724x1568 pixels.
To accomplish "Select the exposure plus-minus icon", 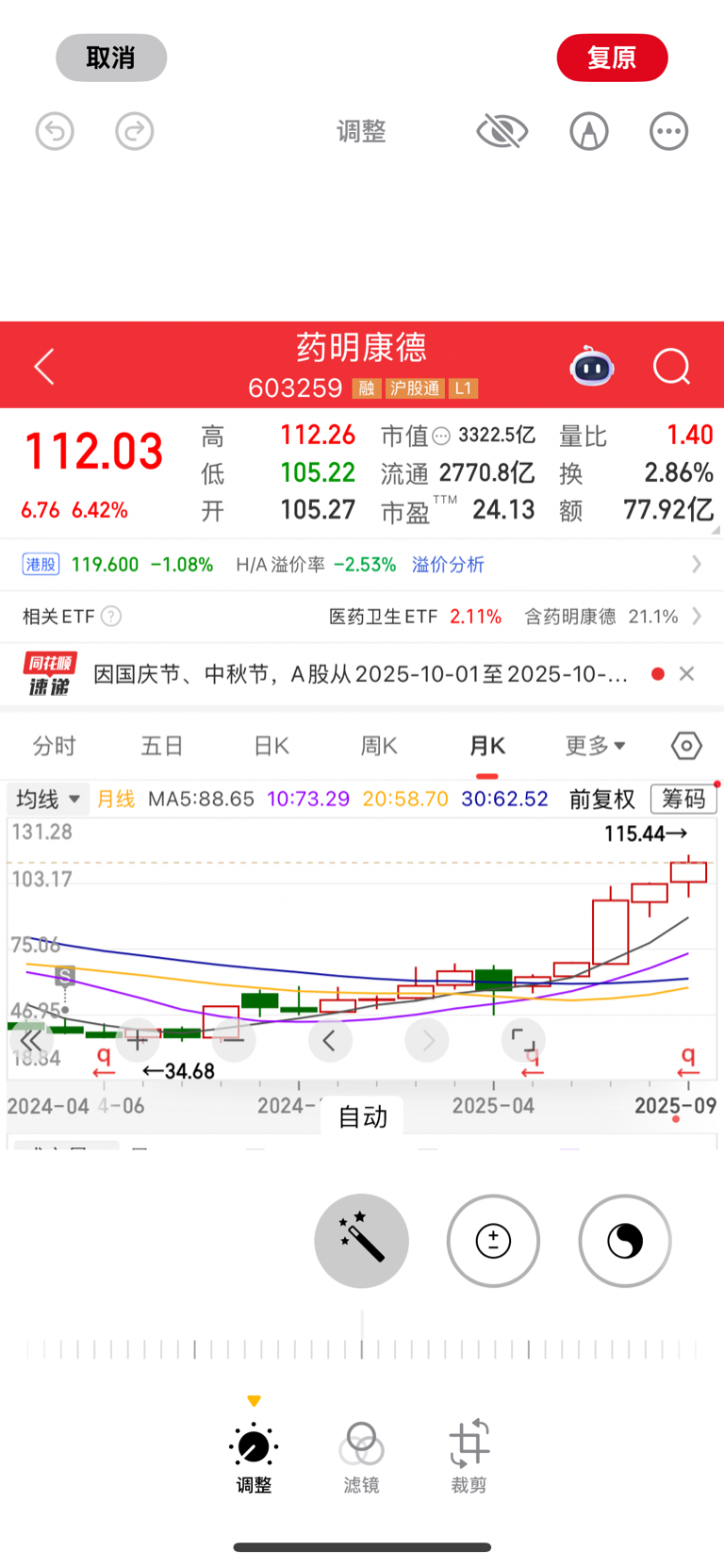I will 493,1241.
